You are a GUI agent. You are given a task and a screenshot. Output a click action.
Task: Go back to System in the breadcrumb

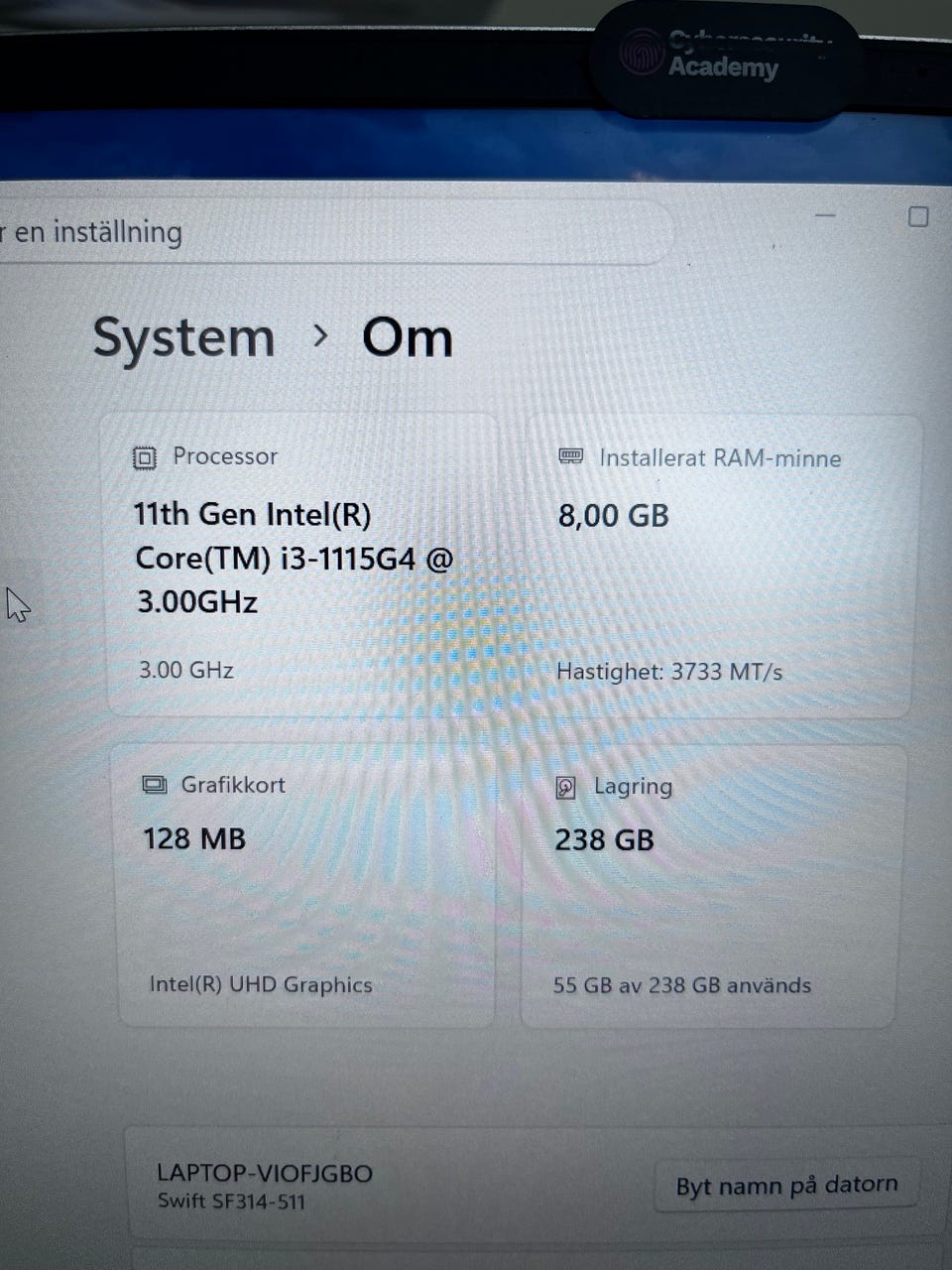[x=183, y=338]
